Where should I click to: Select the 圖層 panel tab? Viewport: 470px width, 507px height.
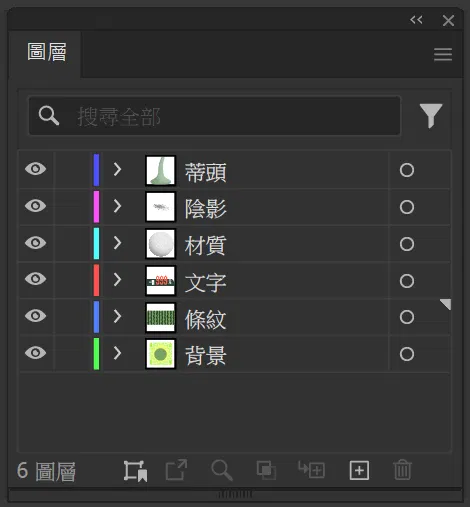coord(47,52)
